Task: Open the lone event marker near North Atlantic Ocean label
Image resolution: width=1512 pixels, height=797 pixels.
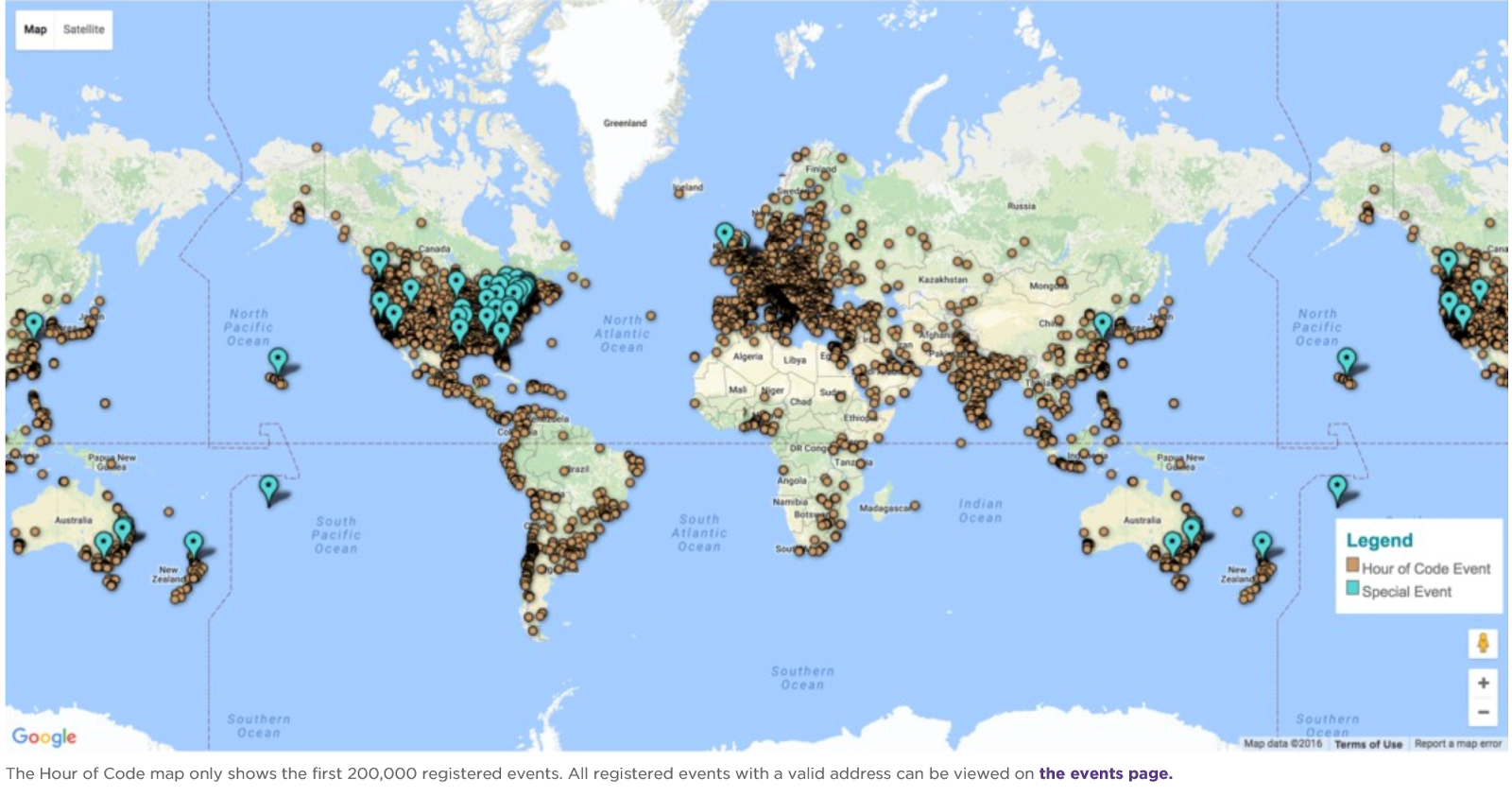Action: click(651, 316)
